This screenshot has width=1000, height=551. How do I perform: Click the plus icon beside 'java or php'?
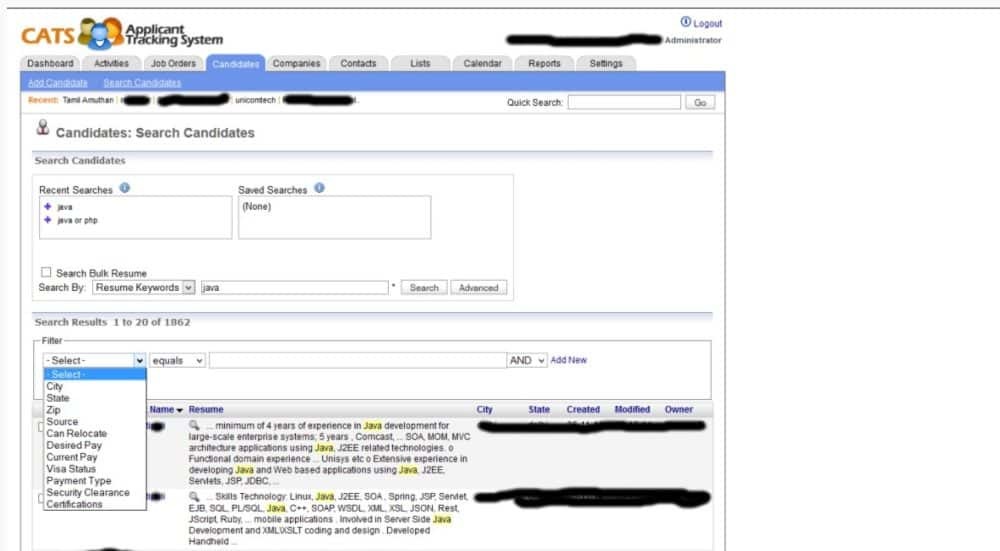click(47, 219)
